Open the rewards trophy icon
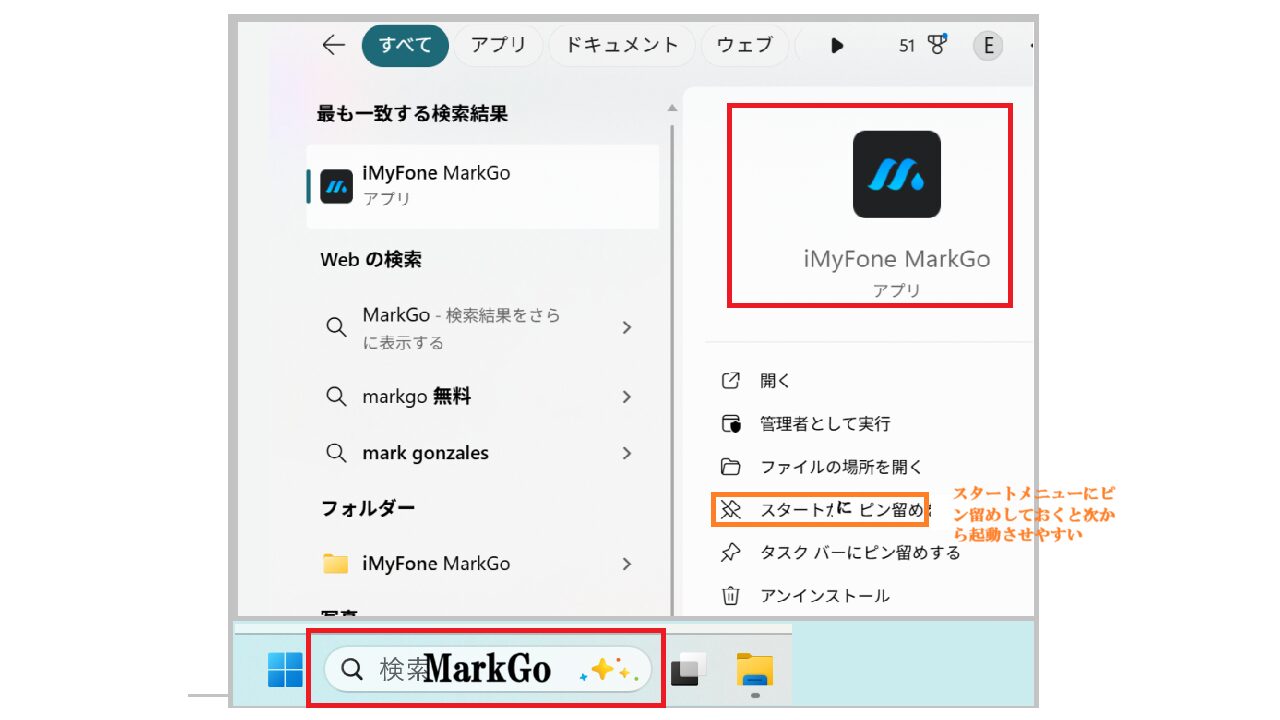1280x720 pixels. click(x=937, y=45)
